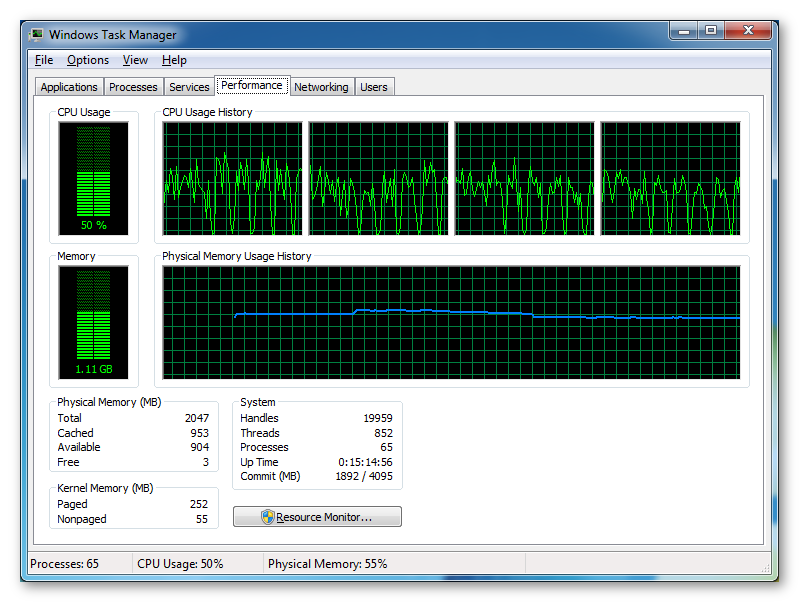This screenshot has height=602, width=799.
Task: Click the Memory 1.11 GB meter
Action: 94,323
